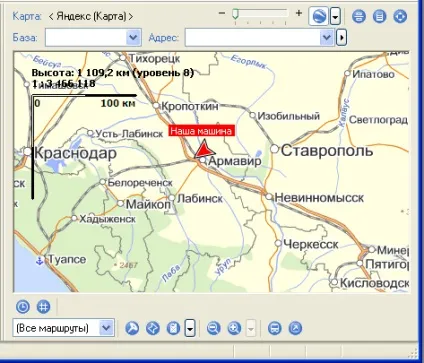Click the grid icon below the map
The height and width of the screenshot is (363, 424).
point(43,307)
